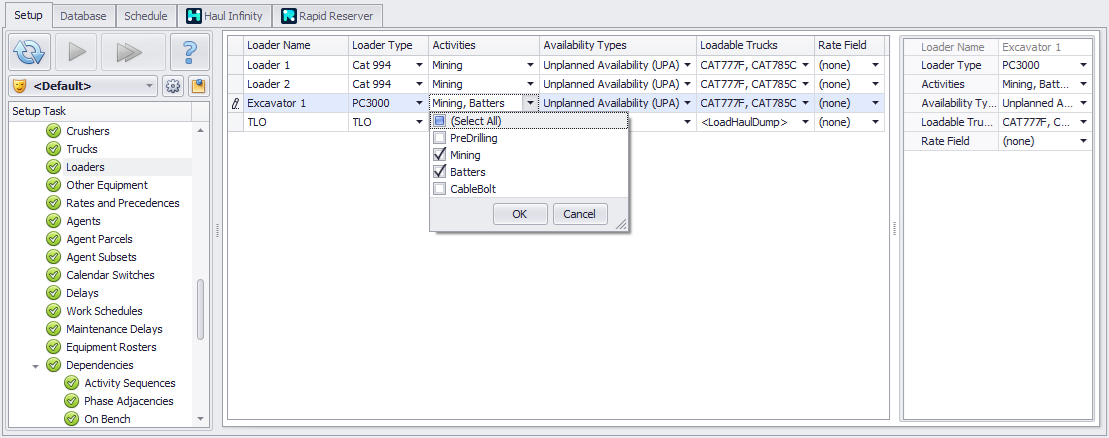This screenshot has height=438, width=1109.
Task: Click the yellow clipboard icon beside the gear
Action: [x=197, y=86]
